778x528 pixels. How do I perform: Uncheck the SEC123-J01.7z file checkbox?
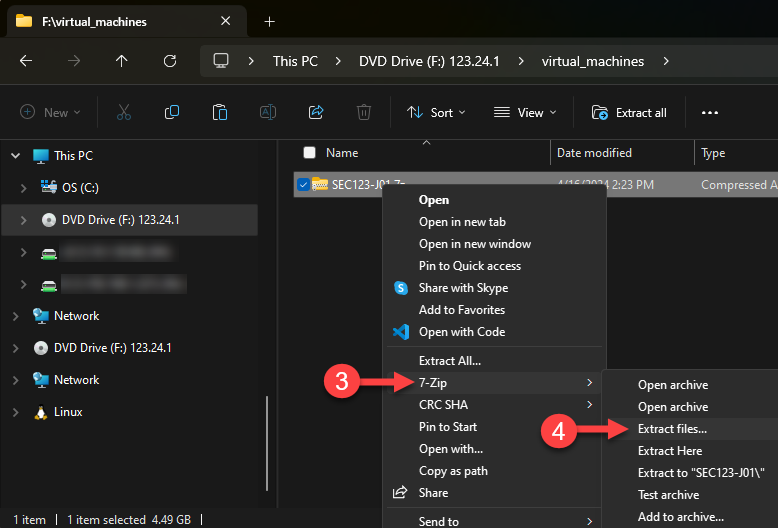(x=303, y=184)
